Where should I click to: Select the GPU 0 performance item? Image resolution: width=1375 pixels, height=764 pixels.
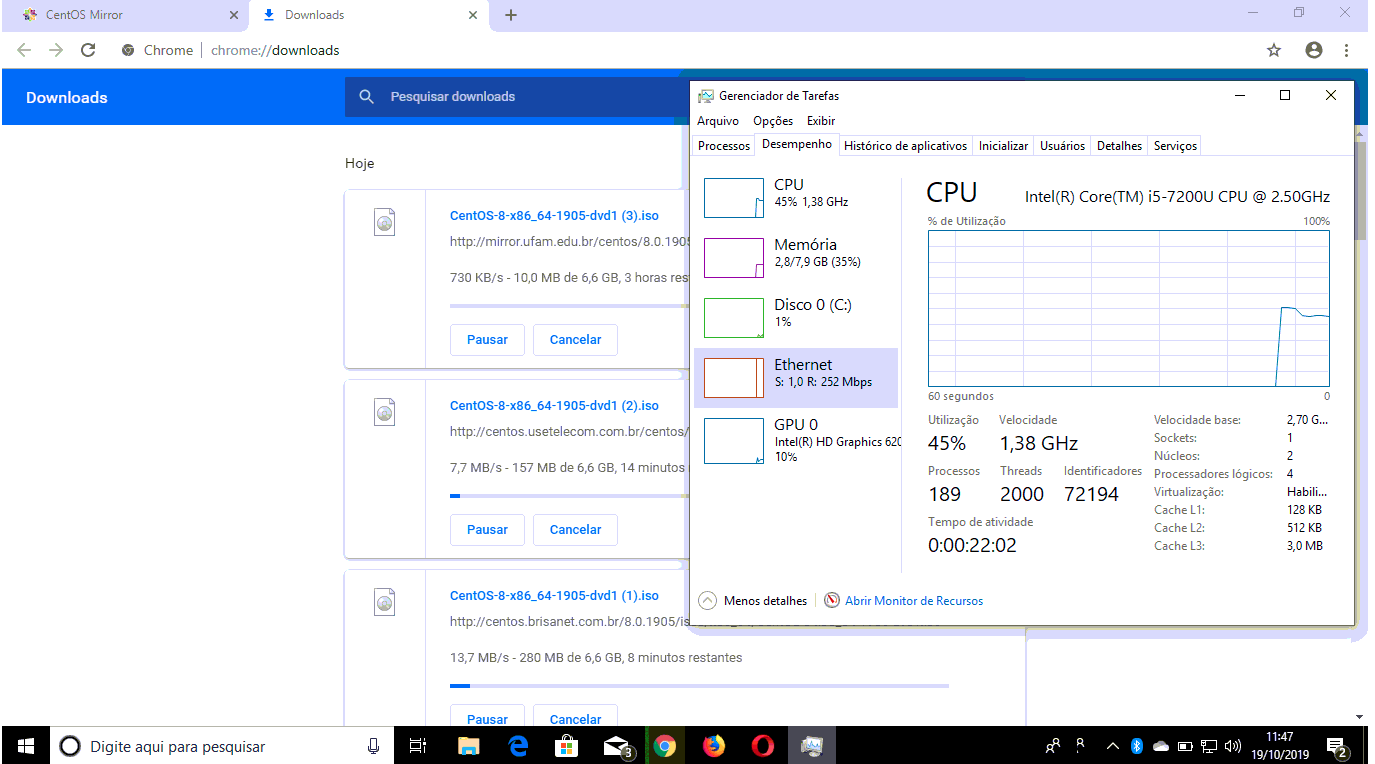pyautogui.click(x=796, y=440)
